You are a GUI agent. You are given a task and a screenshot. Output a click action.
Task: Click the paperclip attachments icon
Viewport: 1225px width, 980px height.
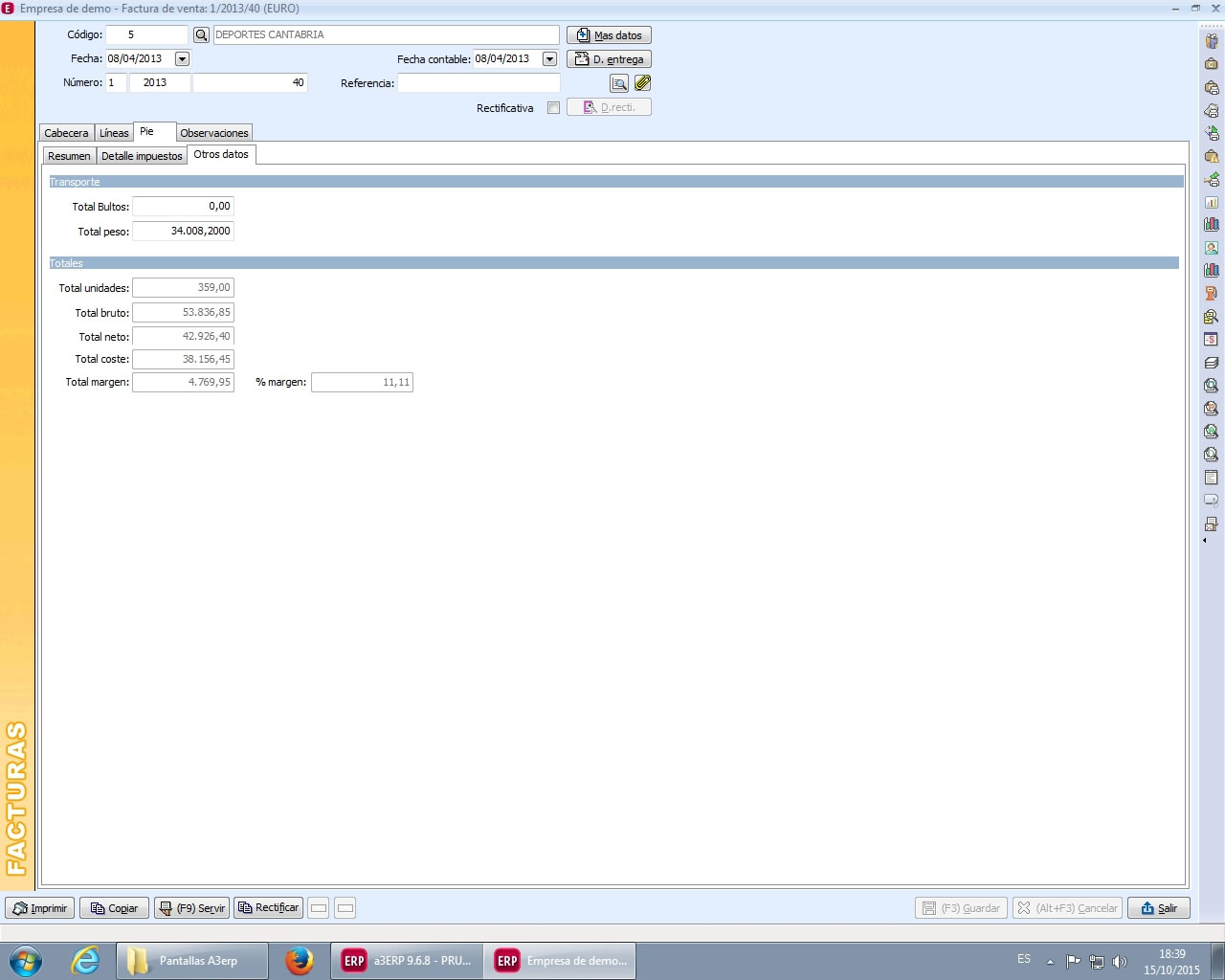click(x=642, y=83)
